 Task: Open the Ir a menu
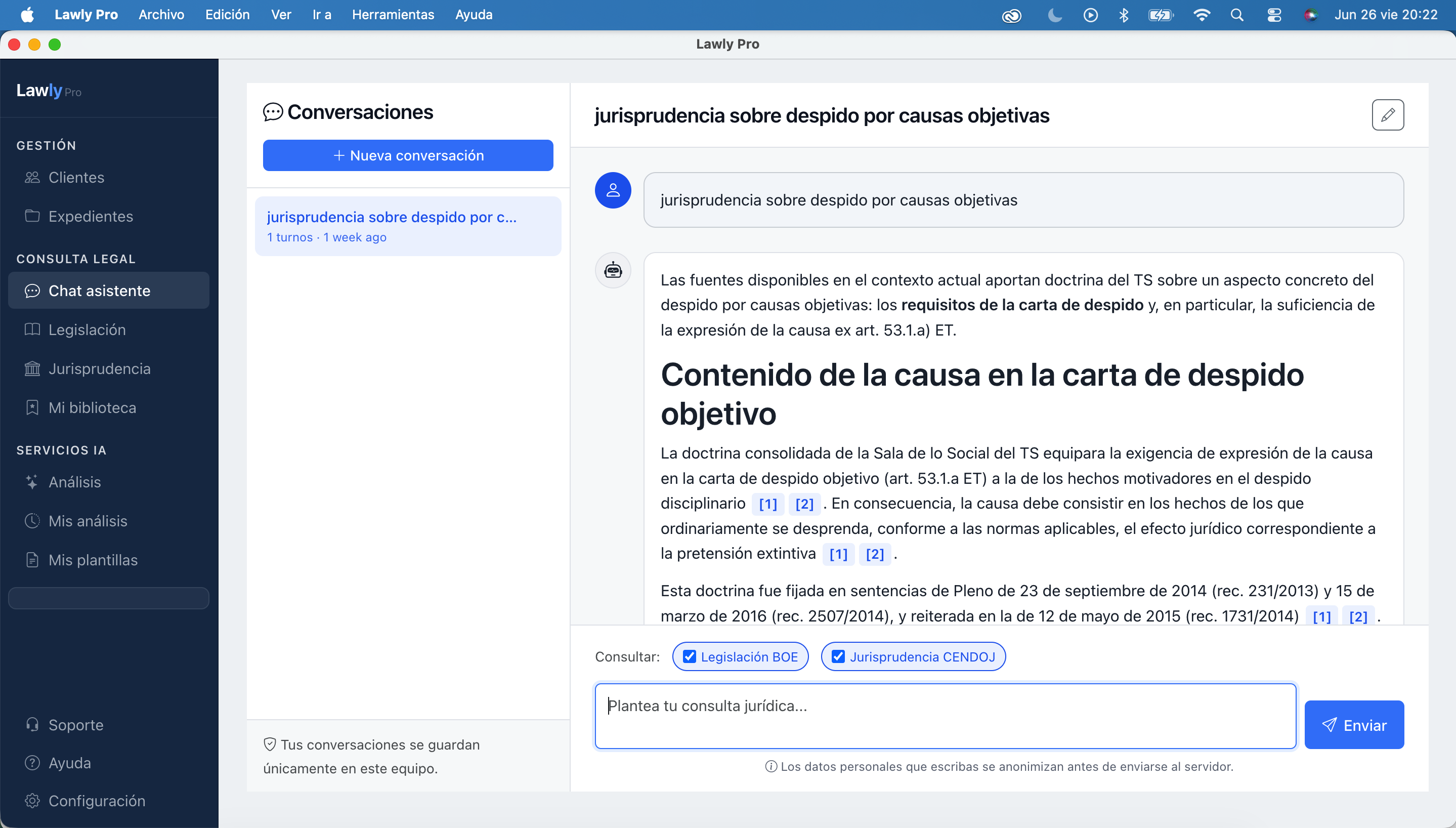coord(322,15)
